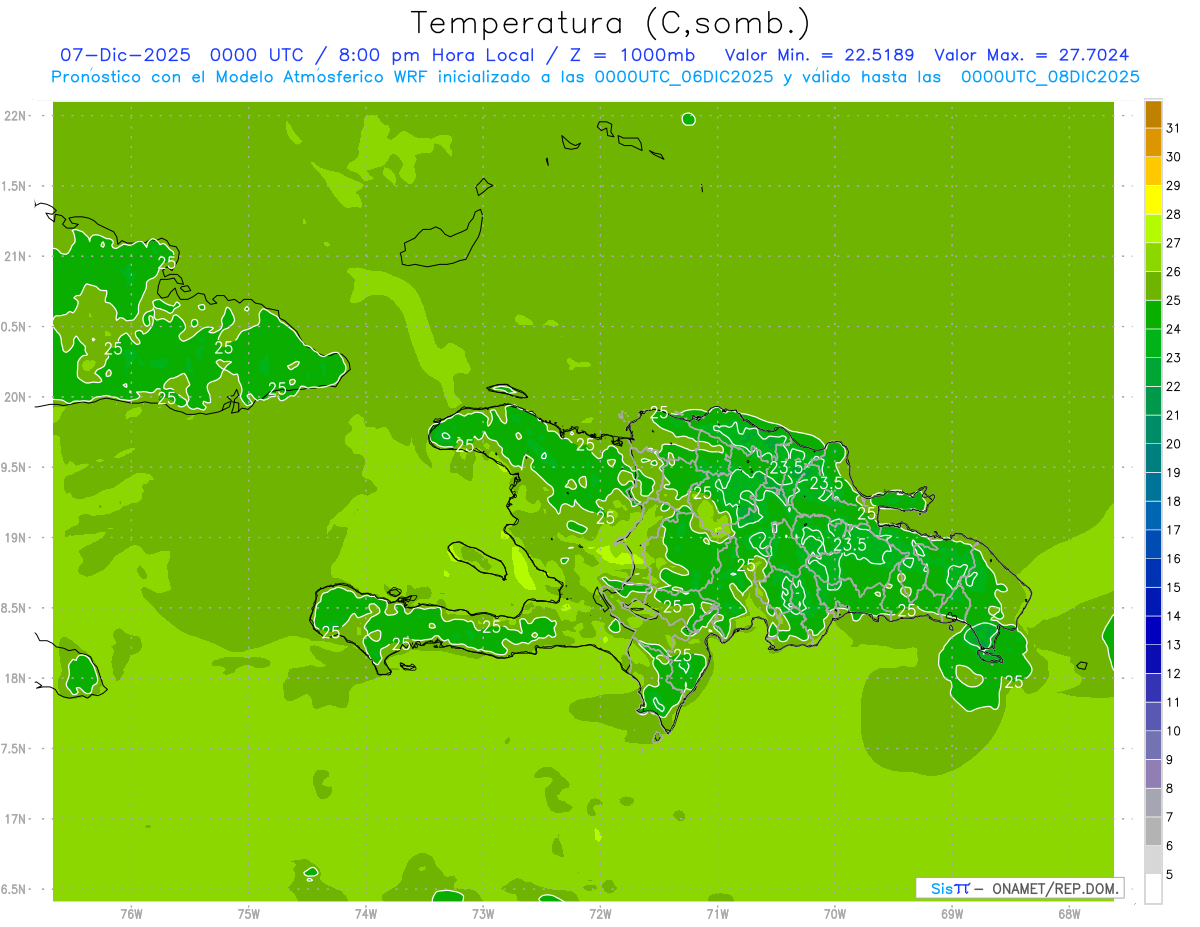The width and height of the screenshot is (1200, 927).
Task: Click the longitude label '74W'
Action: (x=366, y=914)
